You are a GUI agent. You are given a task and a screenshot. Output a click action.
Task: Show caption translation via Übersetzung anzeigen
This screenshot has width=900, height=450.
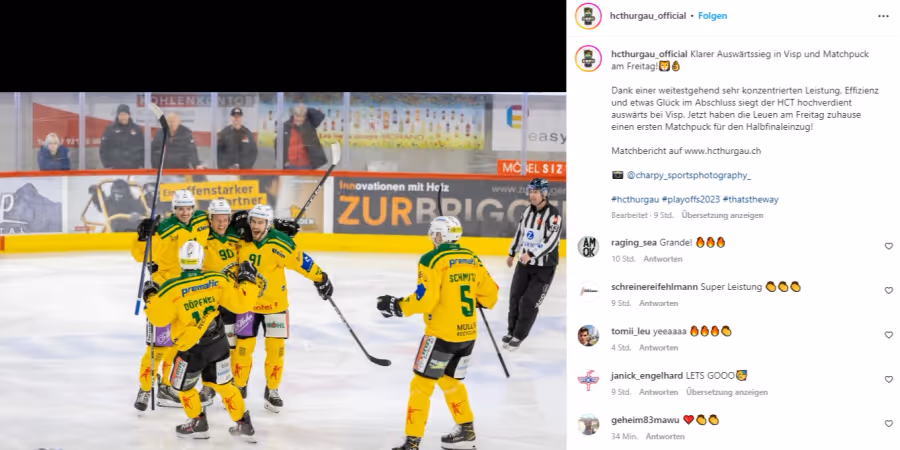722,215
